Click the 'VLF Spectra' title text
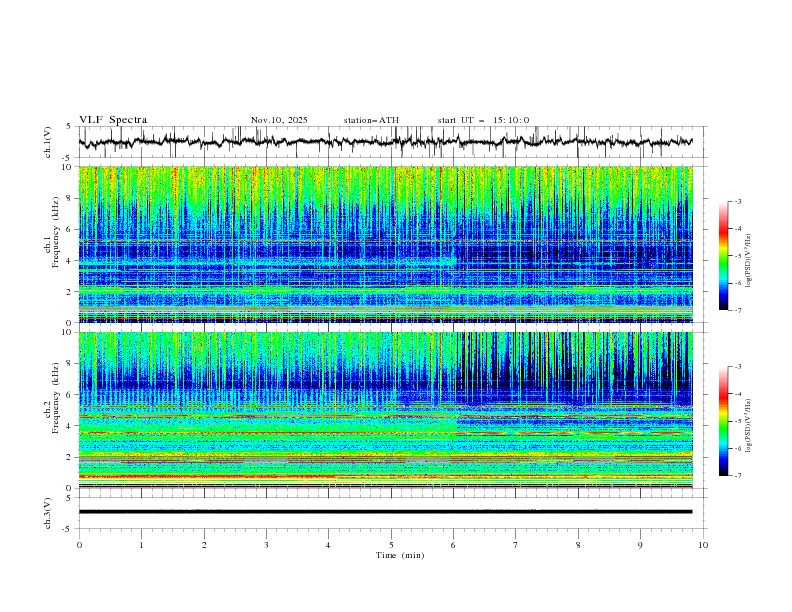The height and width of the screenshot is (612, 792). coord(113,120)
